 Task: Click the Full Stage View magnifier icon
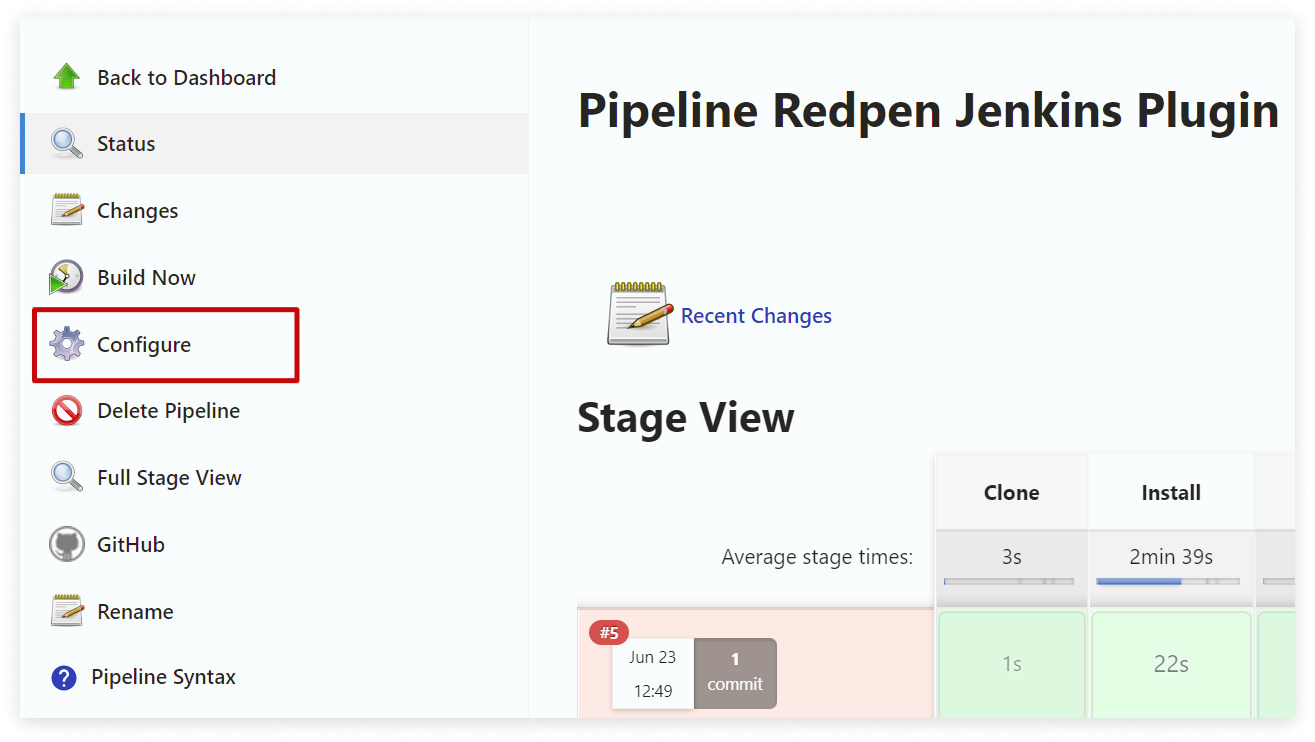67,477
